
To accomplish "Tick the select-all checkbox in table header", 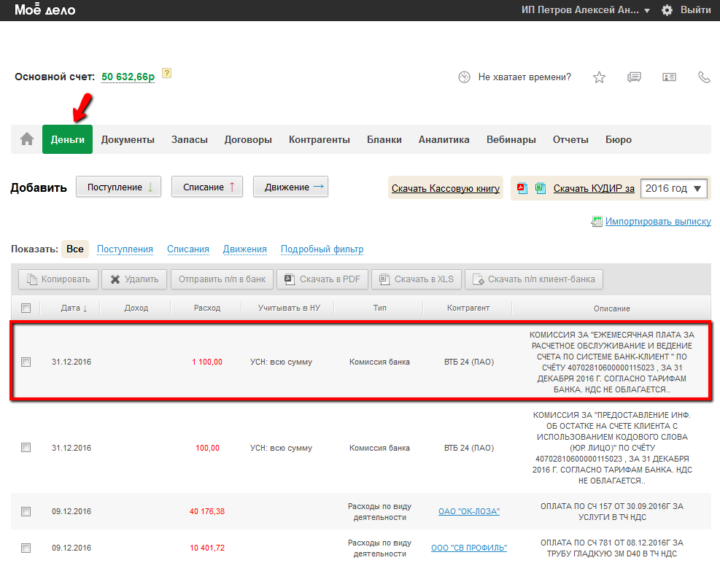I will [x=26, y=308].
